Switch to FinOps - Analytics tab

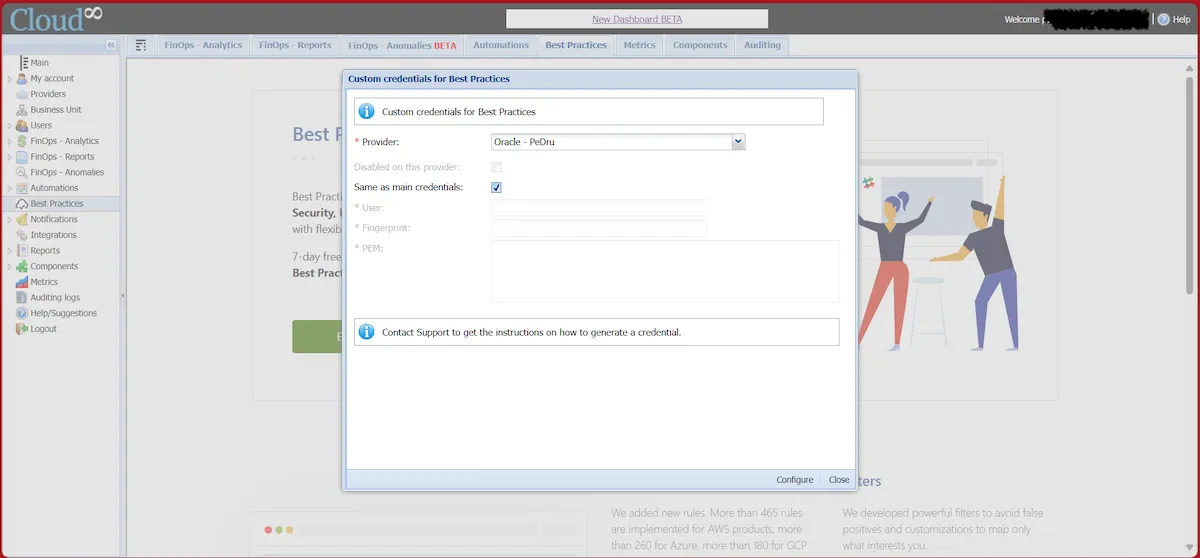203,45
